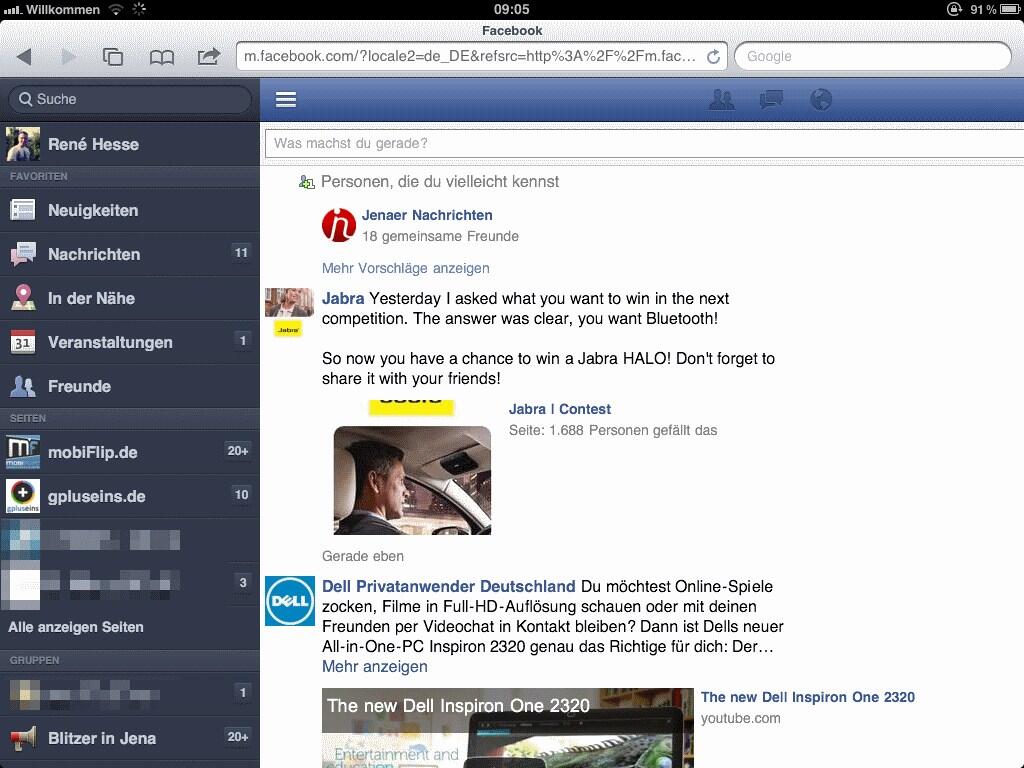Screen dimensions: 1024x768
Task: Tap the Safari back arrow
Action: 24,56
